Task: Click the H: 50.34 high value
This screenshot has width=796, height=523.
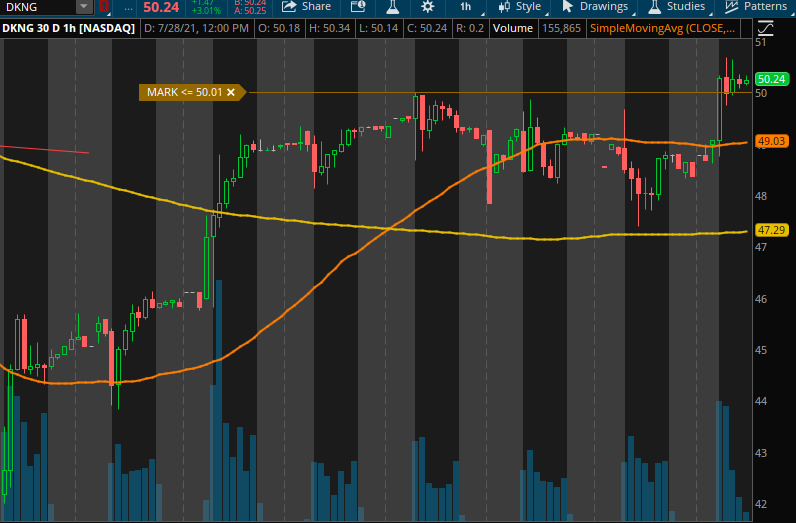Action: click(329, 28)
